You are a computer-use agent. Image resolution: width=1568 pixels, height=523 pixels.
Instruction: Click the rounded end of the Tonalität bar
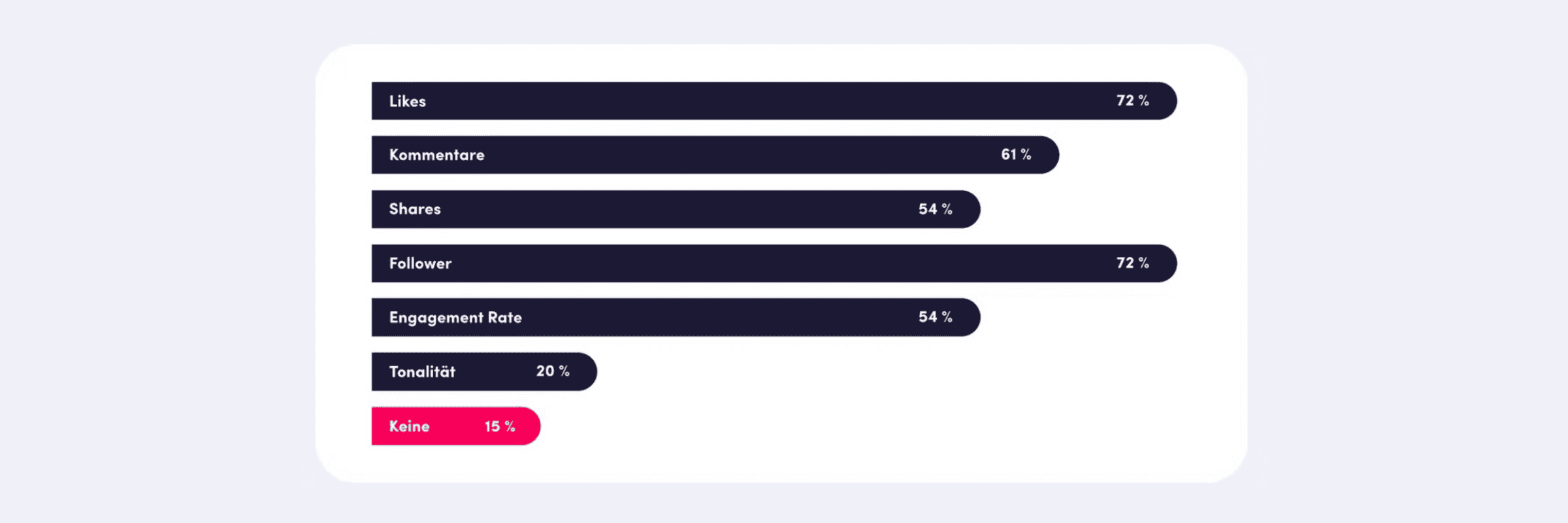(586, 372)
